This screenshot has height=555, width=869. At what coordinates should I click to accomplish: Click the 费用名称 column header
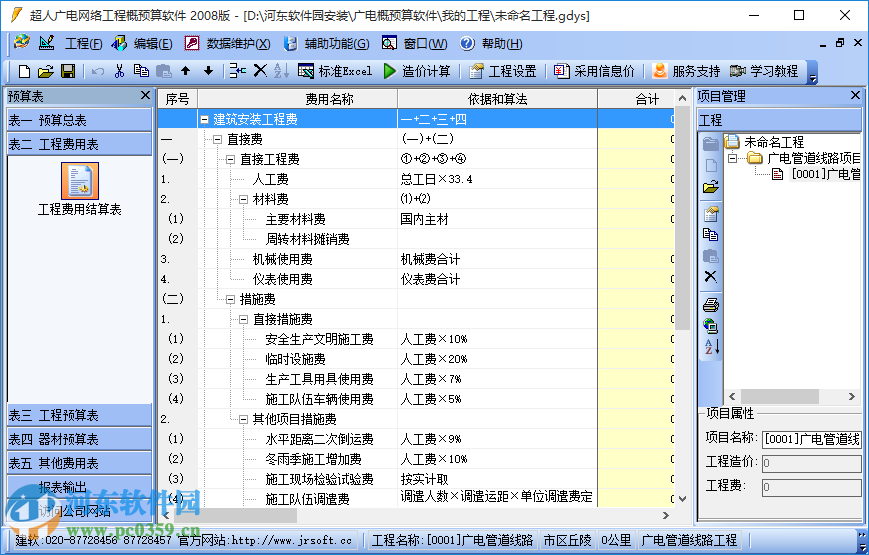(297, 99)
